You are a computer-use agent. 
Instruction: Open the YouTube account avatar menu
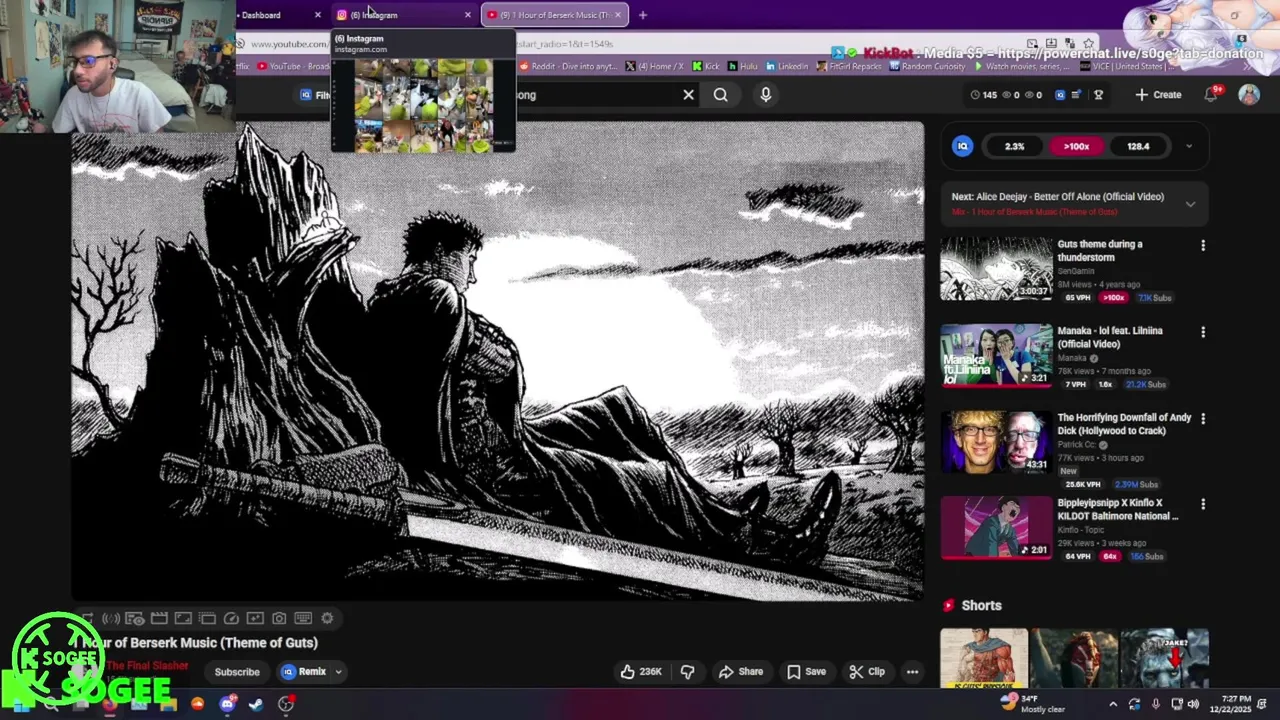point(1249,95)
